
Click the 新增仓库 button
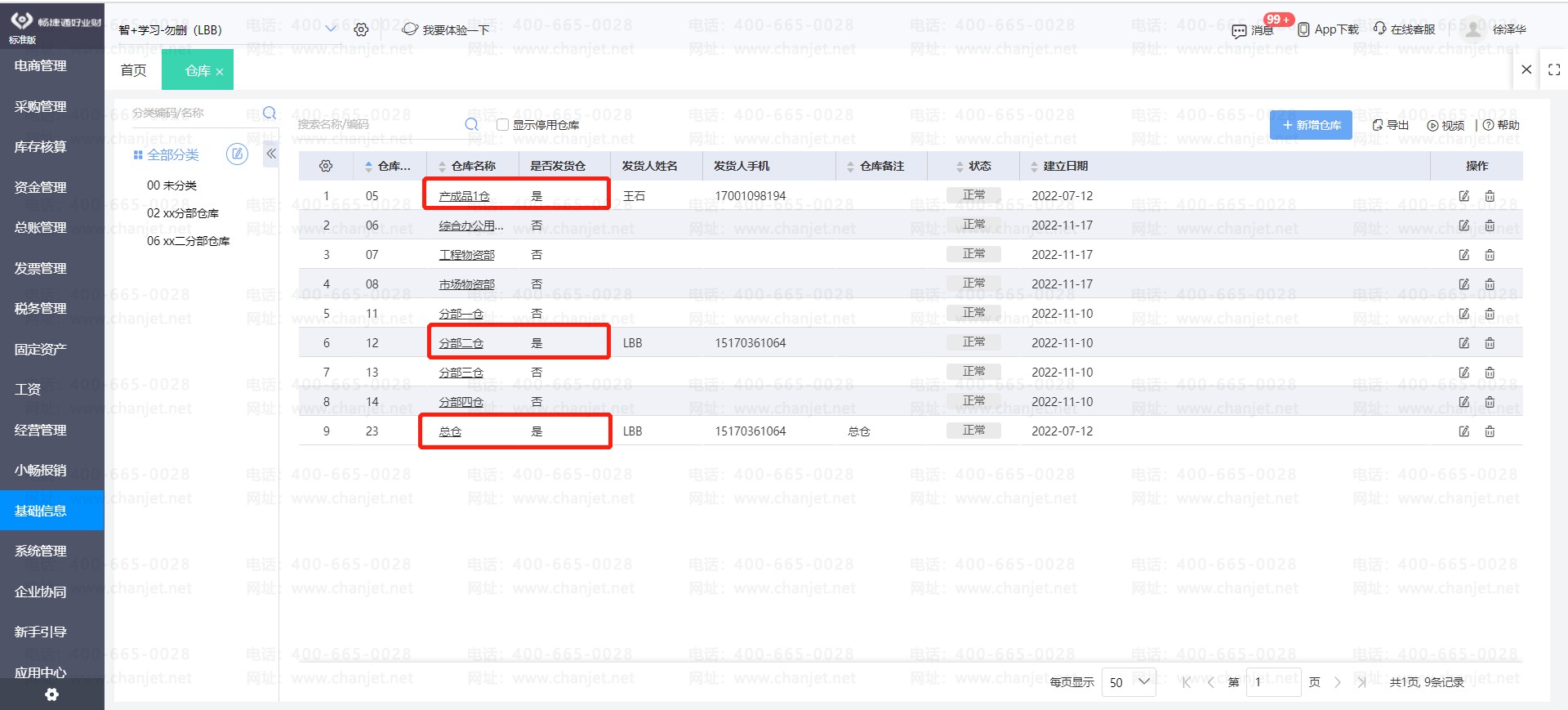point(1311,125)
